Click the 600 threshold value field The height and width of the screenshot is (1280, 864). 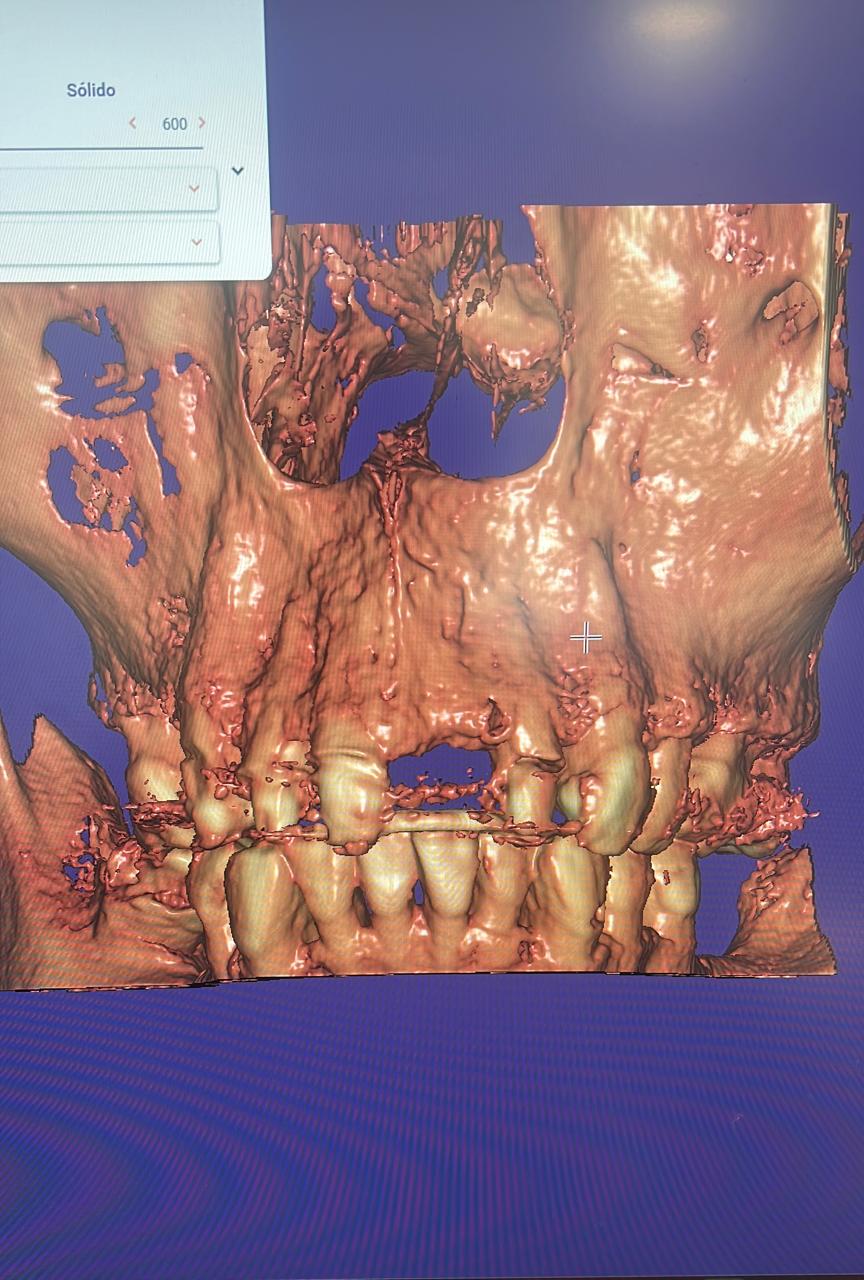[x=174, y=124]
